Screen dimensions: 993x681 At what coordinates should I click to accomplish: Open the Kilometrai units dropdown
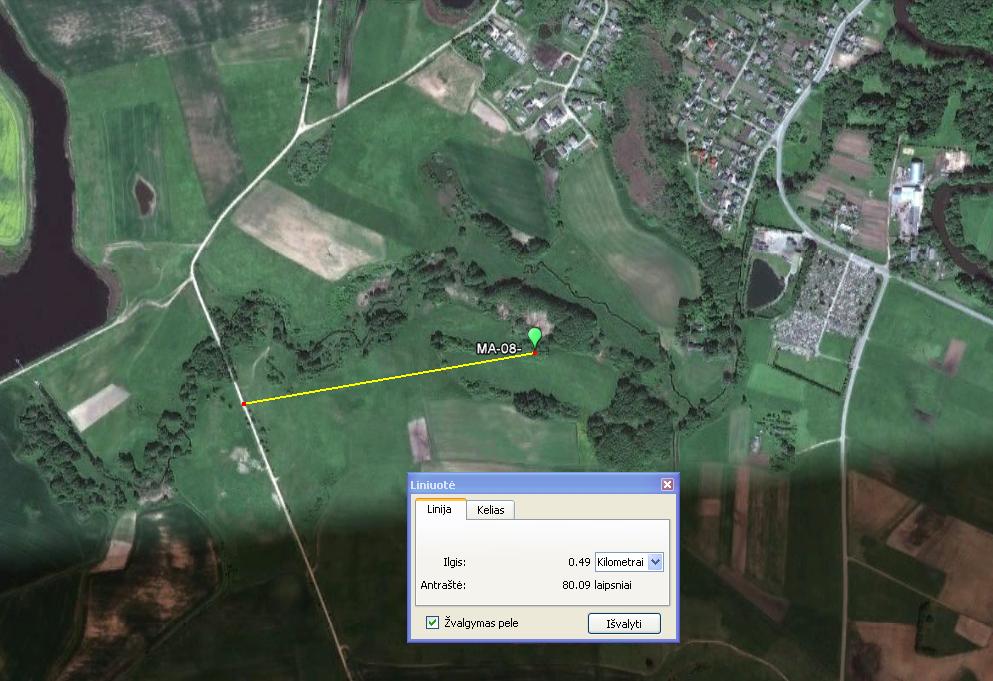655,562
